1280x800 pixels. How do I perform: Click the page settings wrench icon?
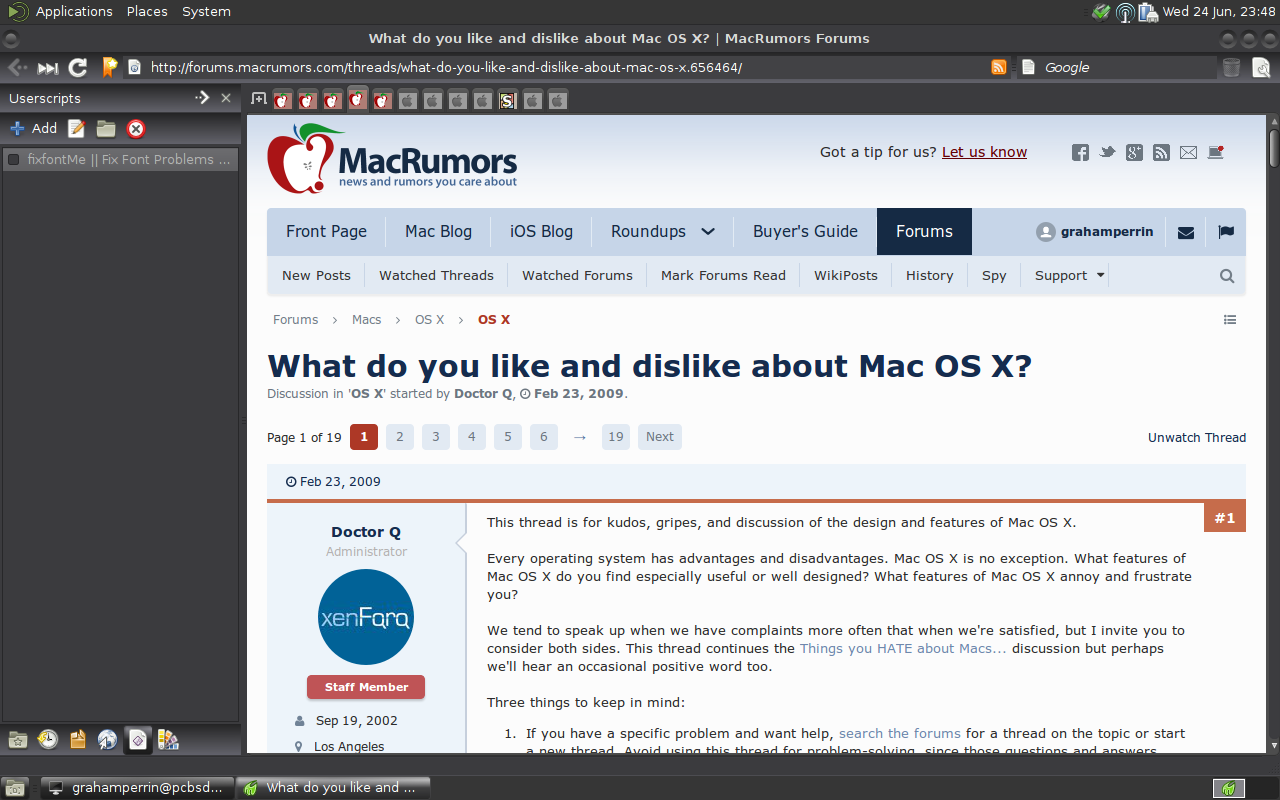click(1261, 68)
